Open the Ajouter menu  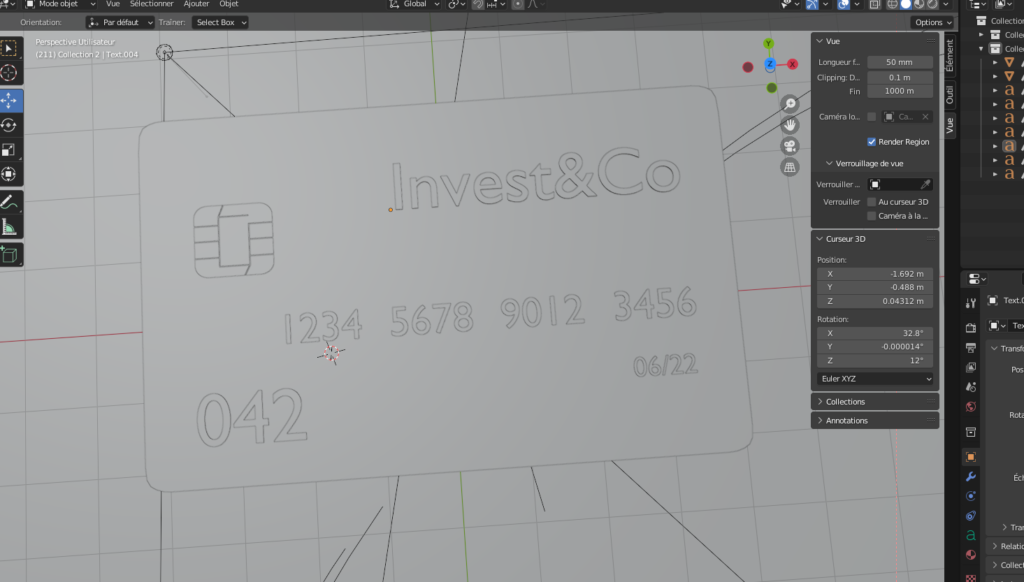click(196, 4)
